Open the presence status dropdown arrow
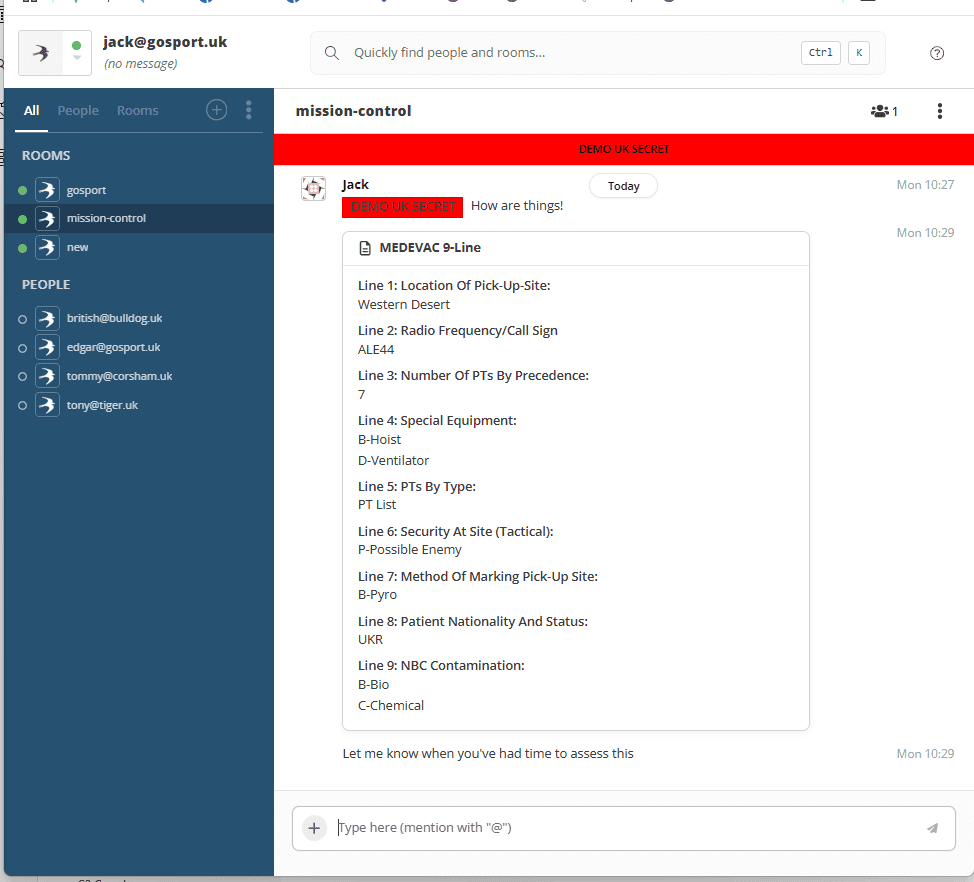 click(x=77, y=60)
